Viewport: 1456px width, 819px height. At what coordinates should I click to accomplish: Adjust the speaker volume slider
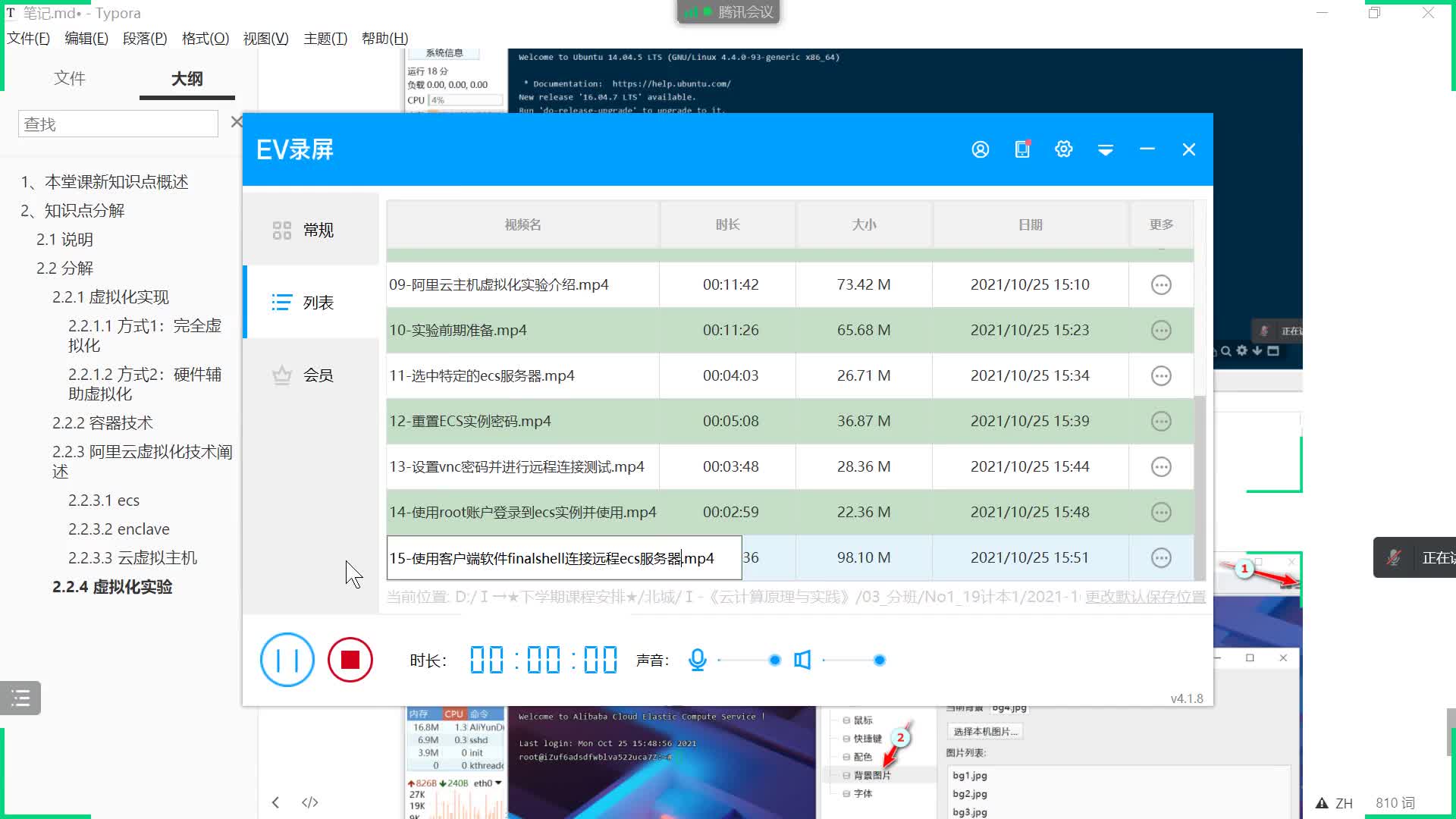pyautogui.click(x=854, y=661)
